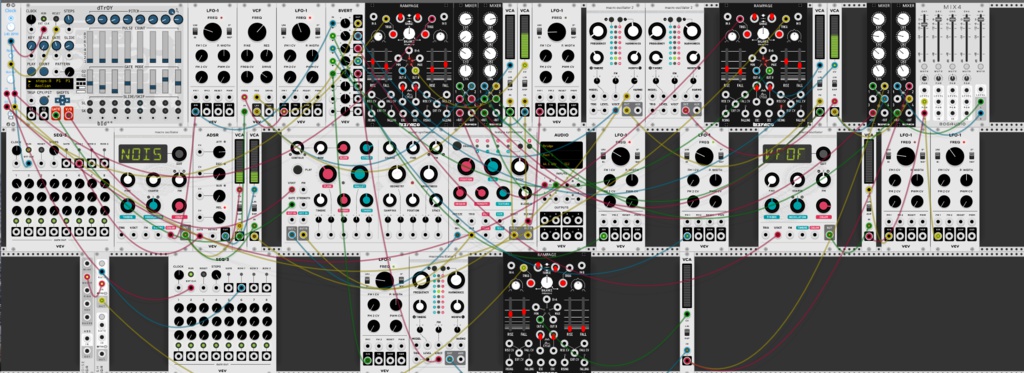Click the STEPS knob on bottom-row SEQ-3

216,275
